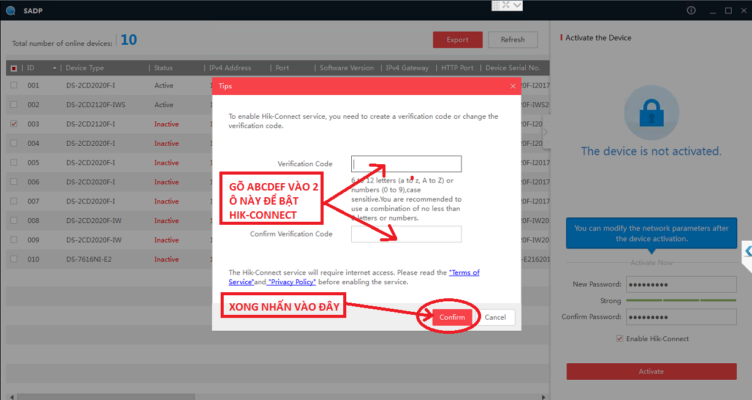Click the scrollbar right arrow
Image resolution: width=752 pixels, height=400 pixels.
tap(543, 397)
